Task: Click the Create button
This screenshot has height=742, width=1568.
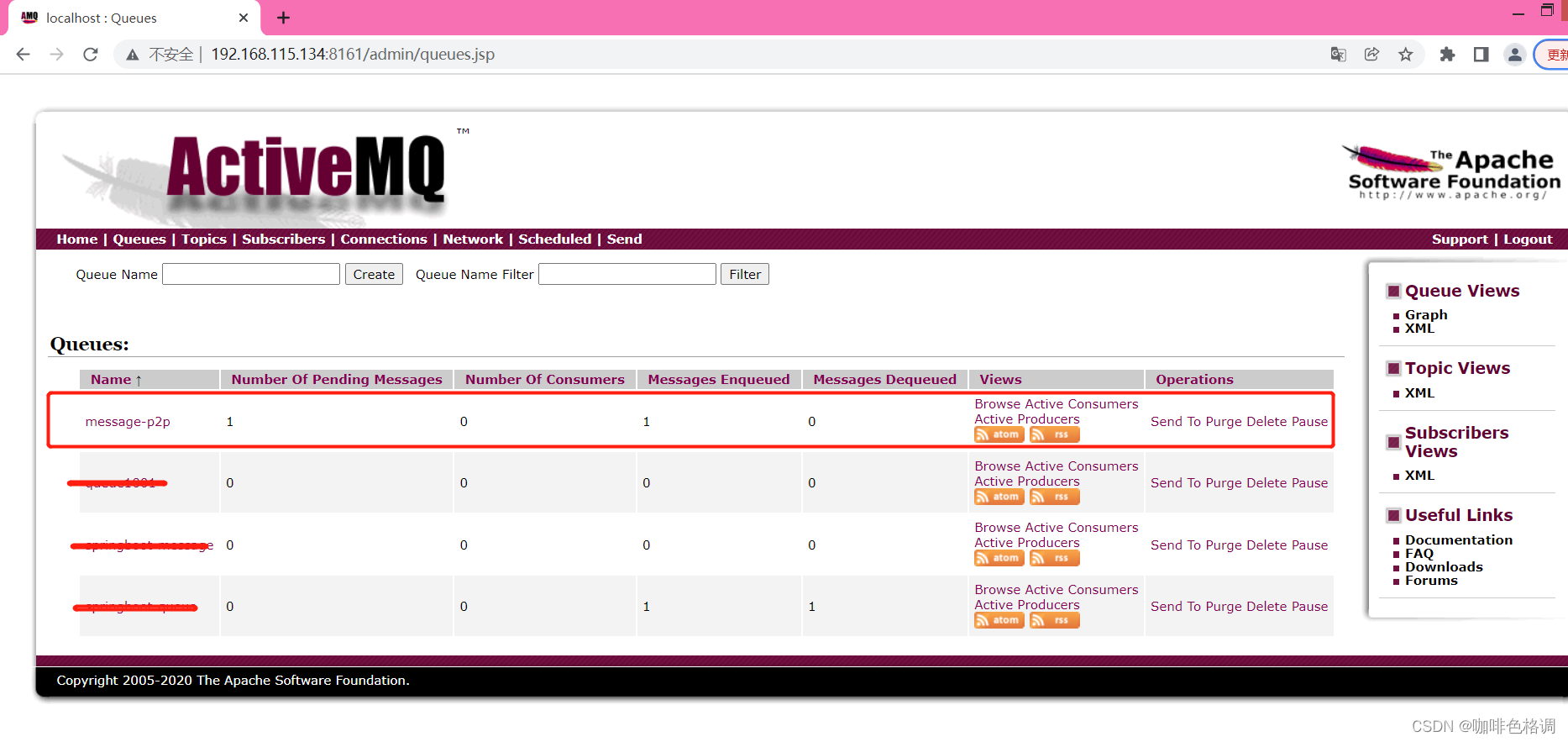Action: pos(374,274)
